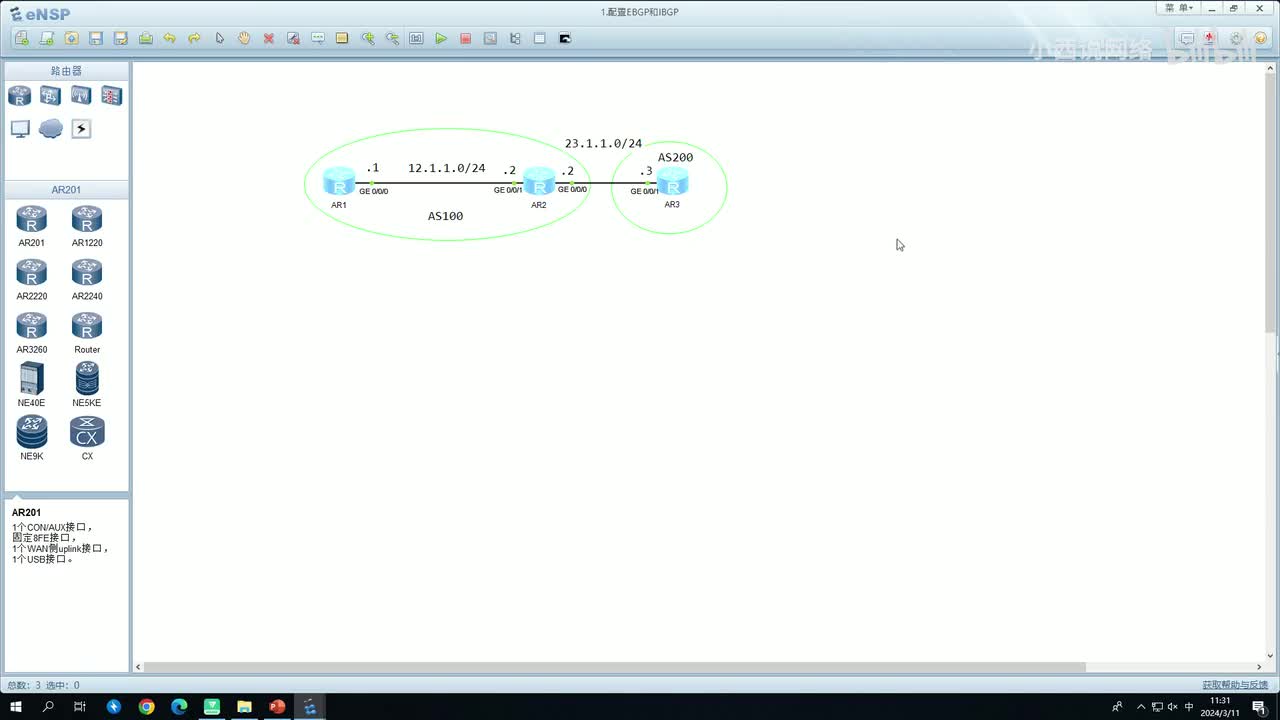Select the WLAN device category
1280x720 pixels.
tap(81, 96)
